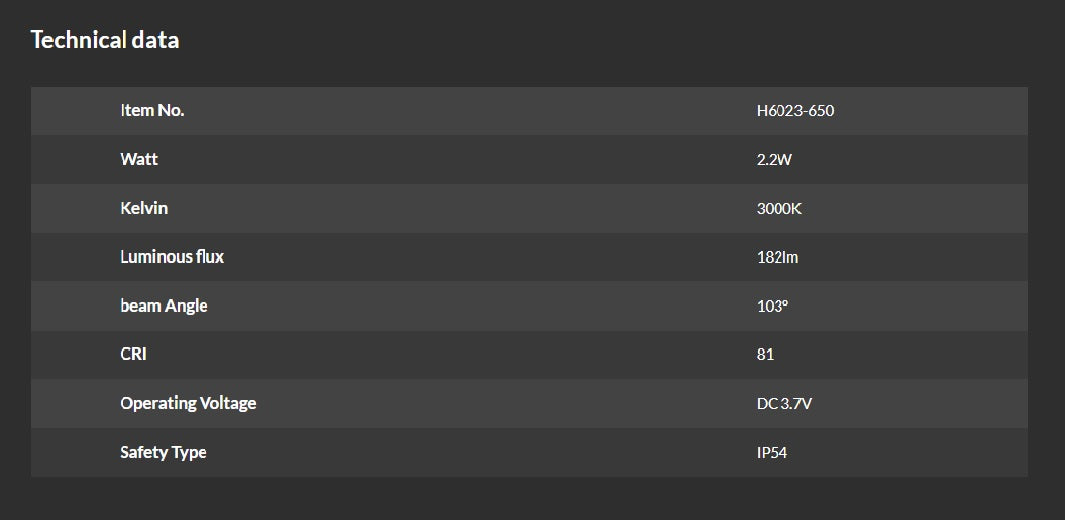Select the CRI value 81
Screen dimensions: 1065x521
[765, 354]
